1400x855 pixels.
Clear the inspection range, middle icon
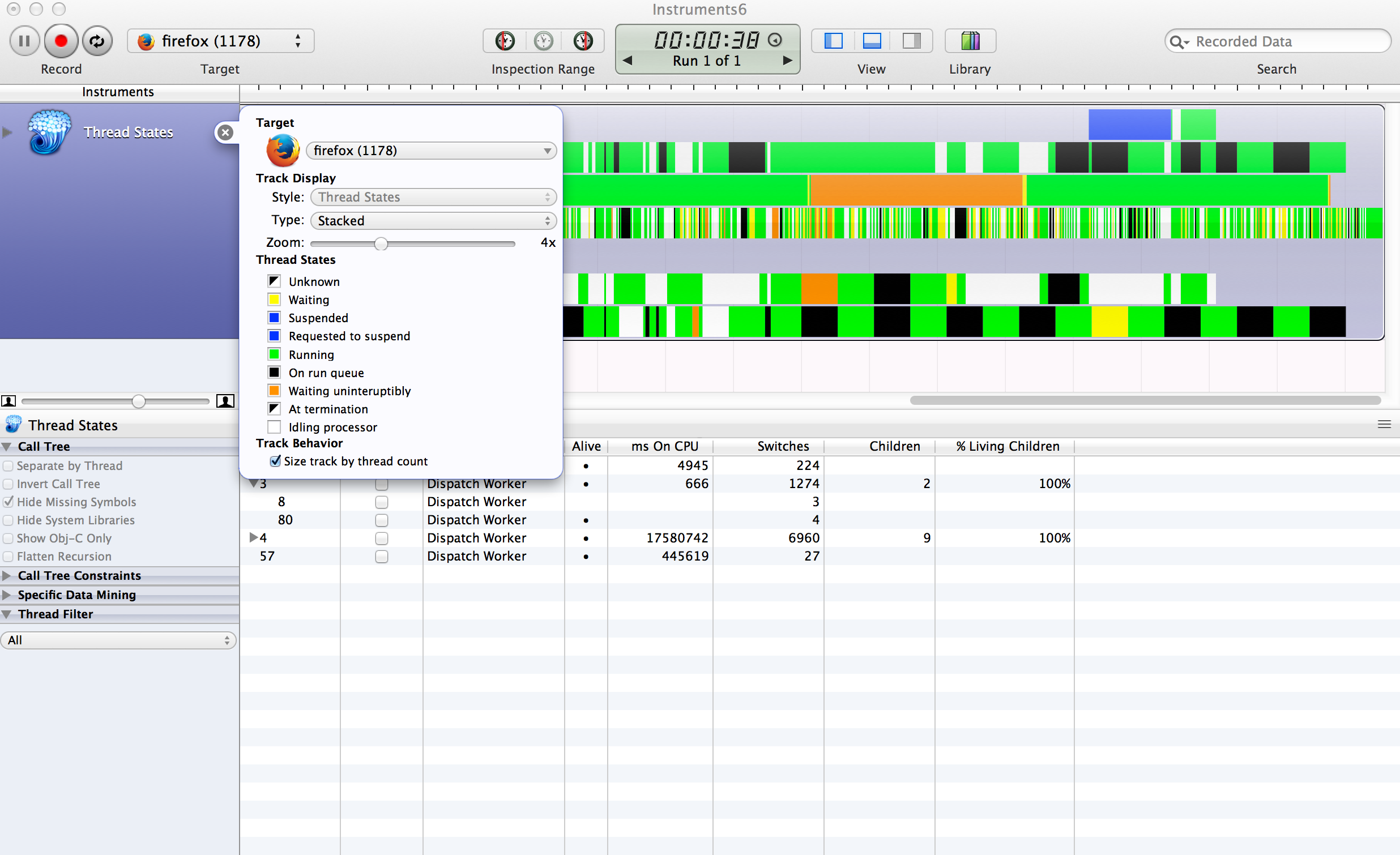[x=543, y=41]
